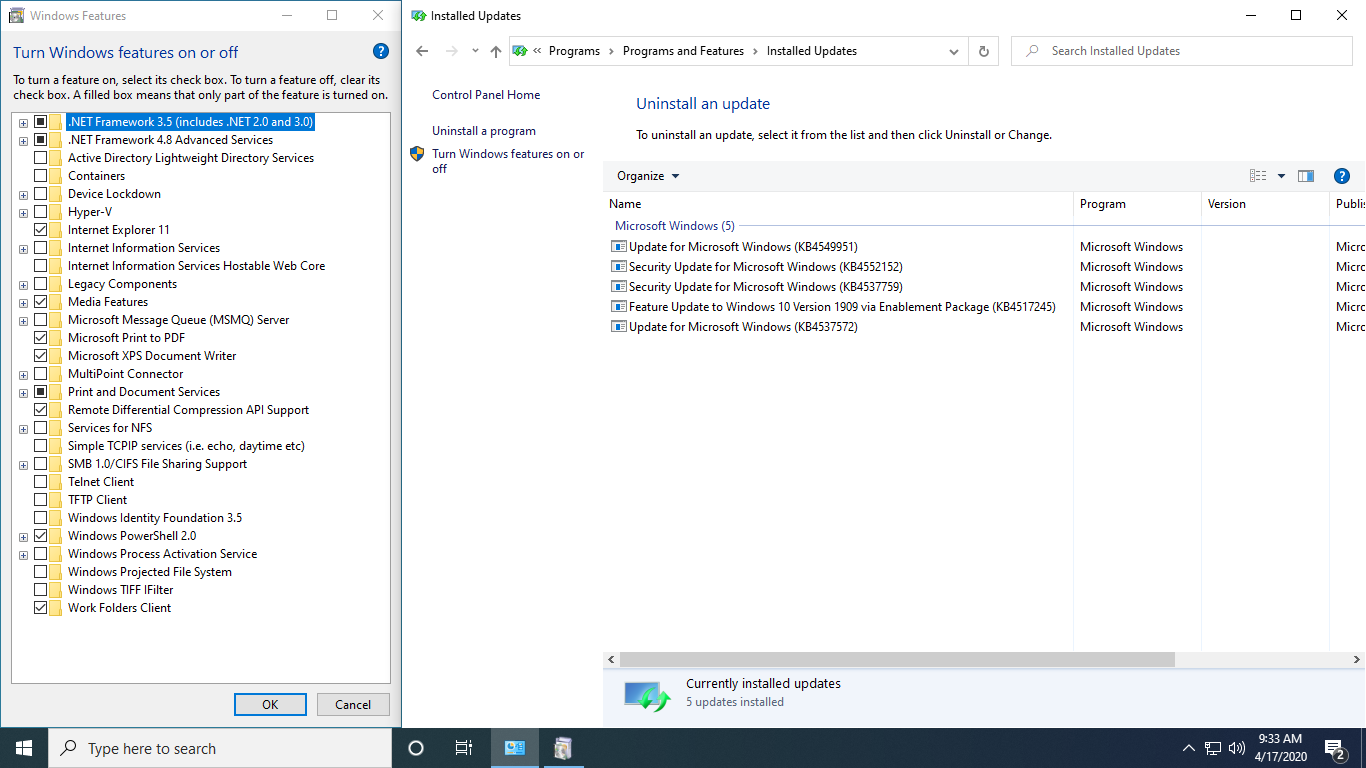Click the Up arrow navigation button

point(496,51)
